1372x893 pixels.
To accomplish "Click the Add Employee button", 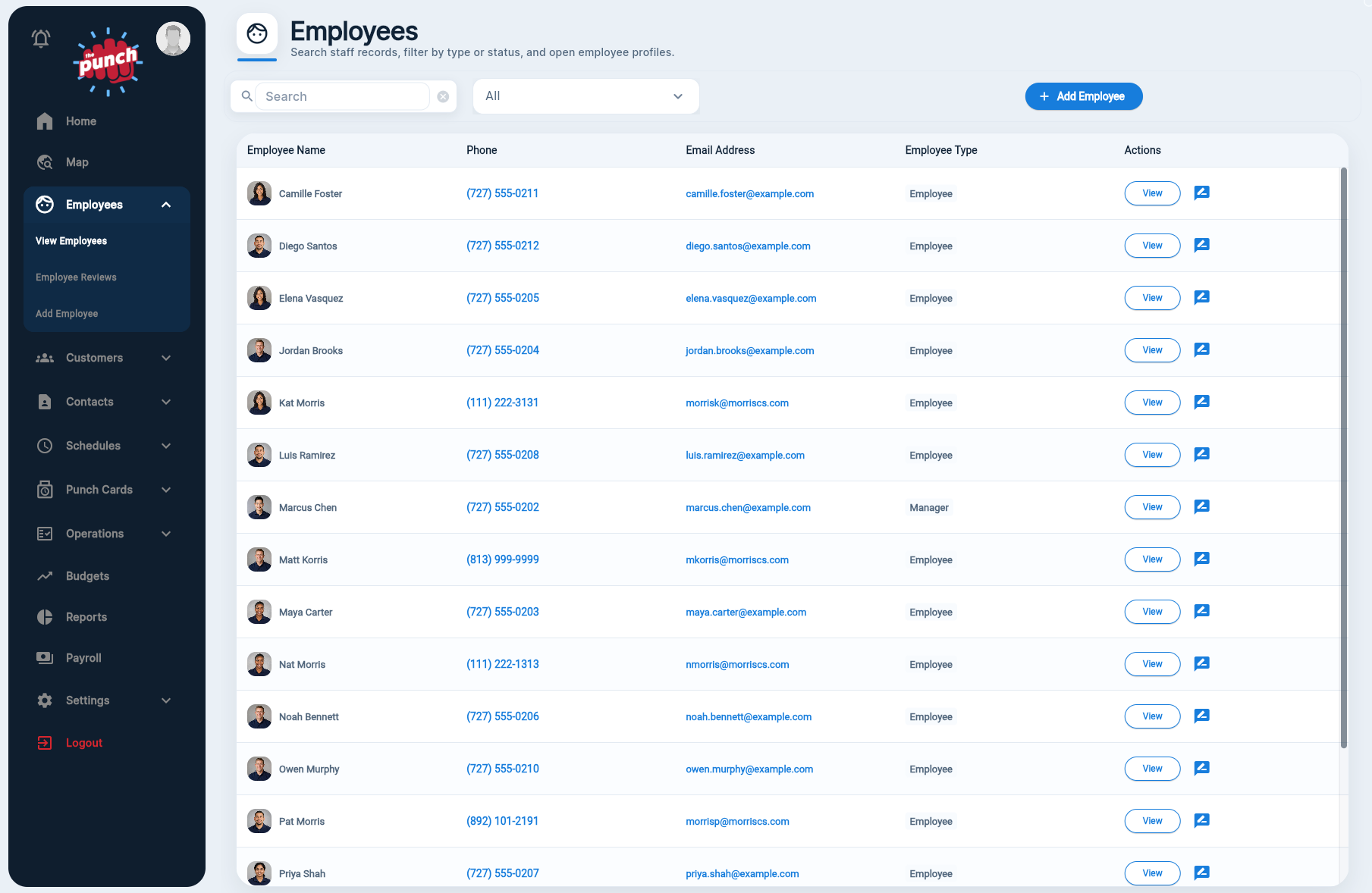I will tap(1084, 96).
